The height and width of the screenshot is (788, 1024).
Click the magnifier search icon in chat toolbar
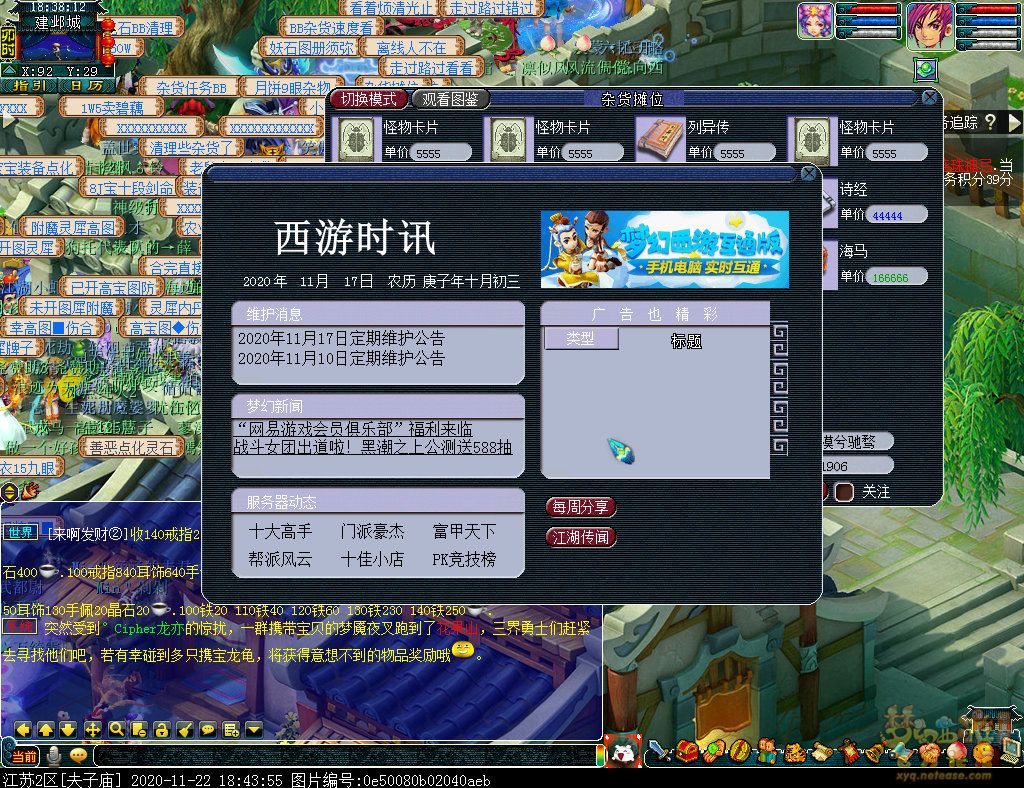tap(116, 729)
